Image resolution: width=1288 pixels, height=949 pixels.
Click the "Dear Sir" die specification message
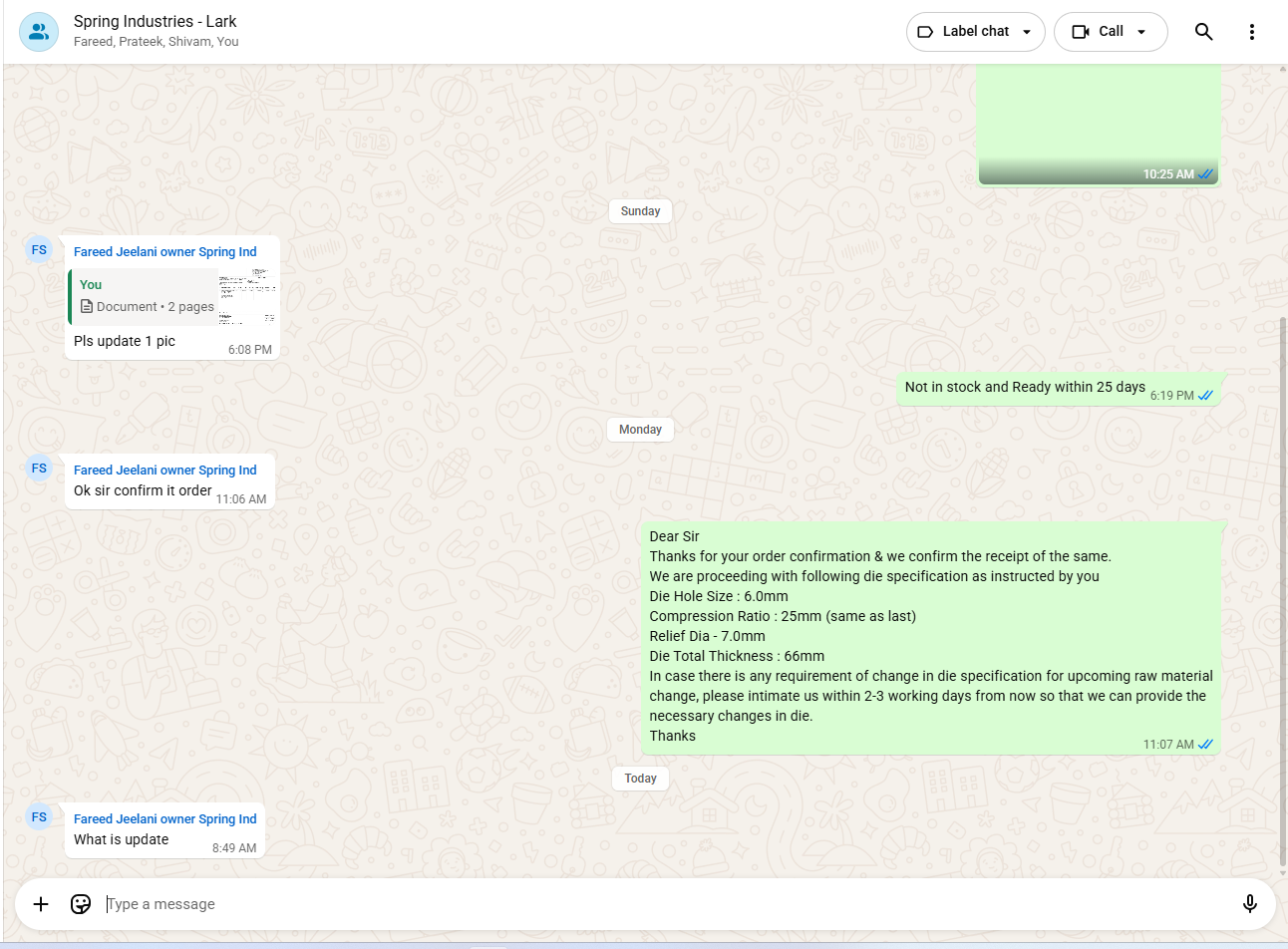click(930, 636)
